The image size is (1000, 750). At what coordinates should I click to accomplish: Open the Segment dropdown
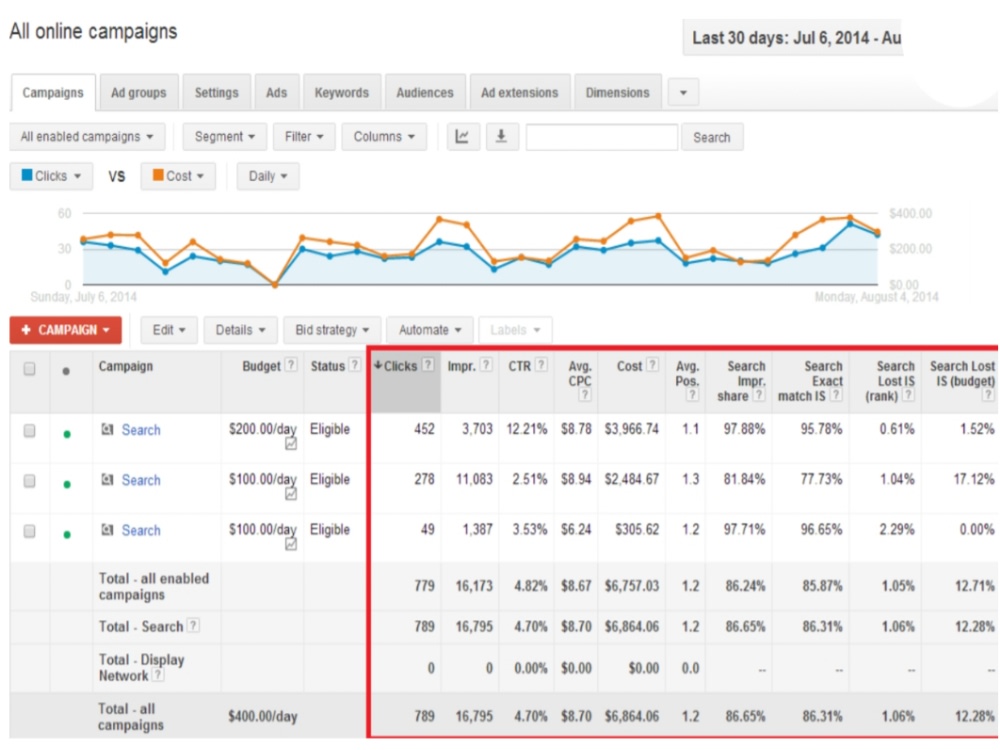[x=224, y=136]
